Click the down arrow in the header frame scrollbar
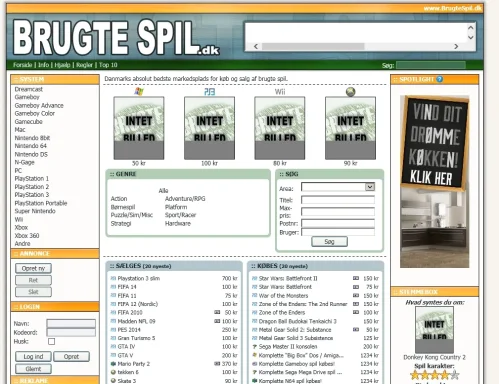Viewport: 499px width, 384px height. pyautogui.click(x=471, y=37)
